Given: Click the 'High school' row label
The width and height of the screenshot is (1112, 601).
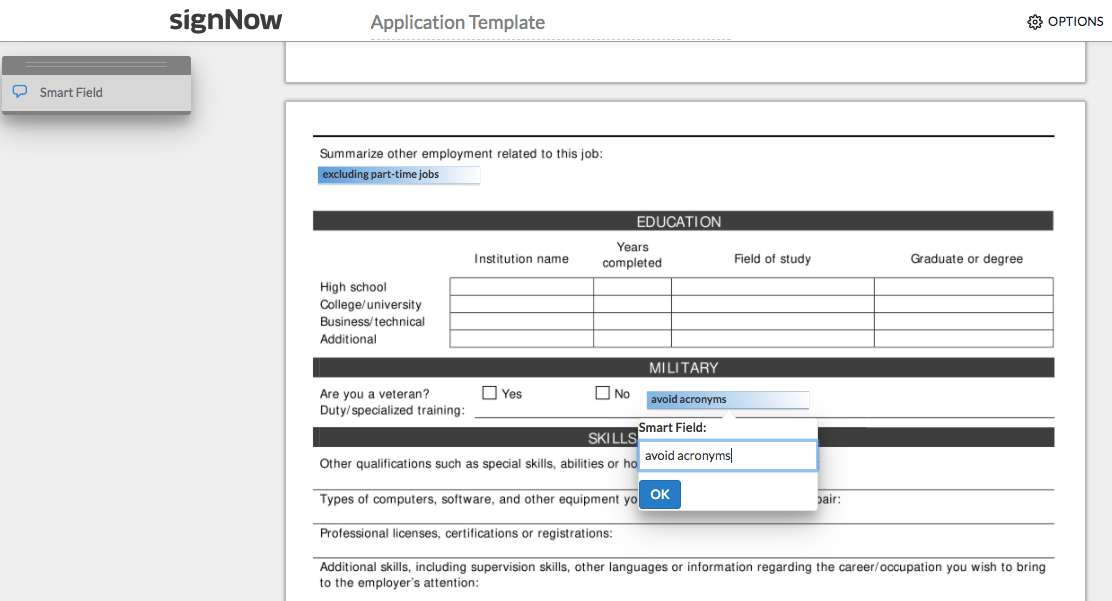Looking at the screenshot, I should (x=353, y=287).
